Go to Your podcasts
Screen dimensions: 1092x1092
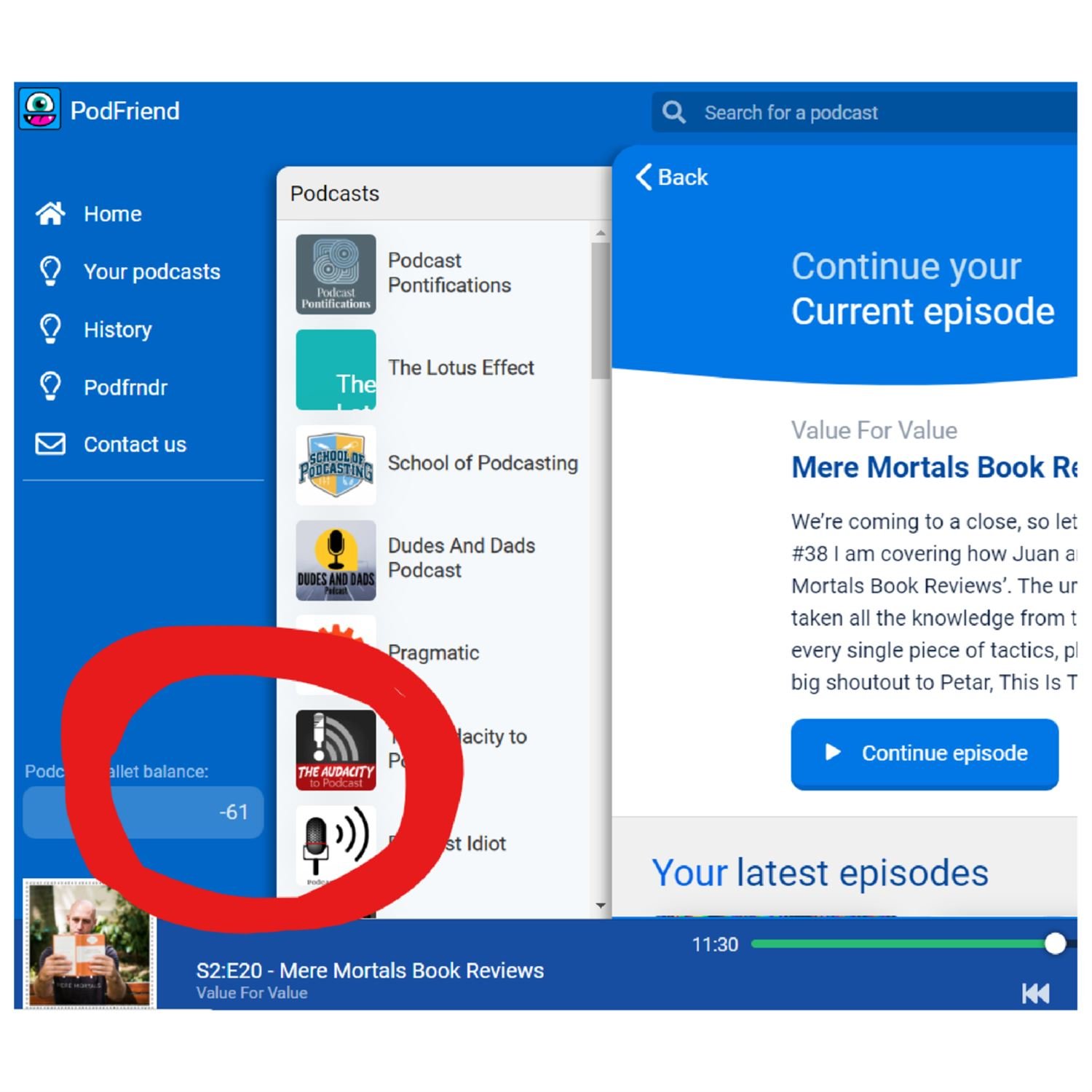coord(152,272)
